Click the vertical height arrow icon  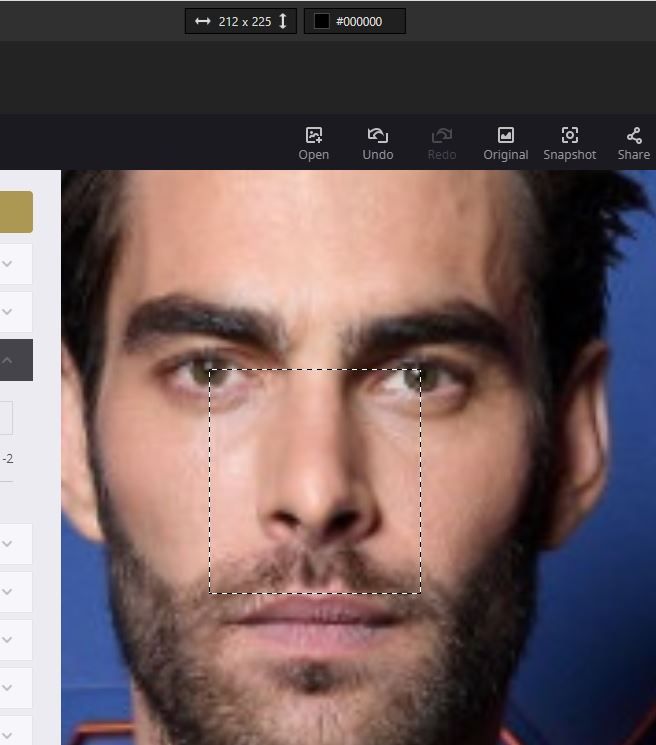283,21
